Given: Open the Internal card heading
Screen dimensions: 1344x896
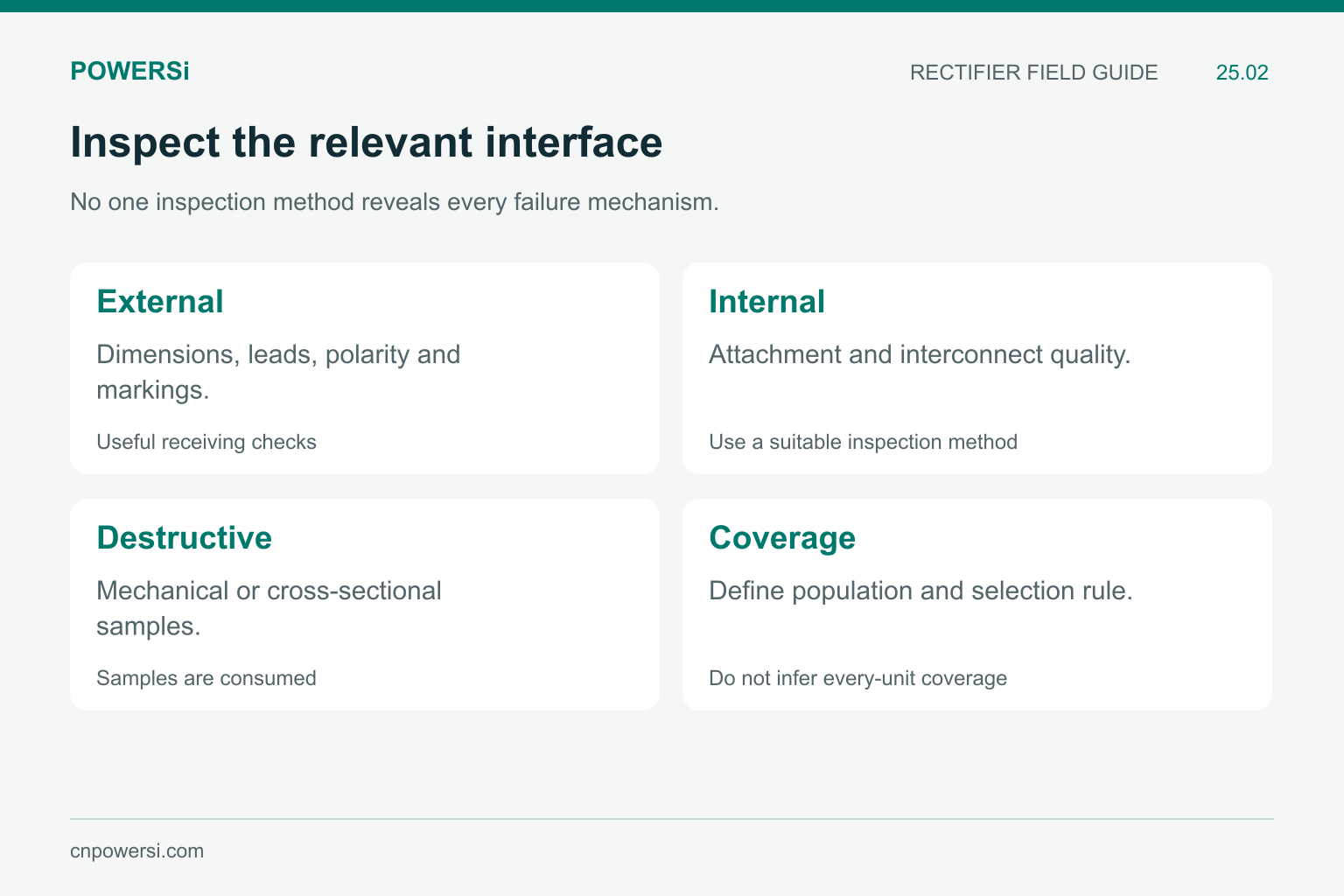Looking at the screenshot, I should [x=766, y=302].
